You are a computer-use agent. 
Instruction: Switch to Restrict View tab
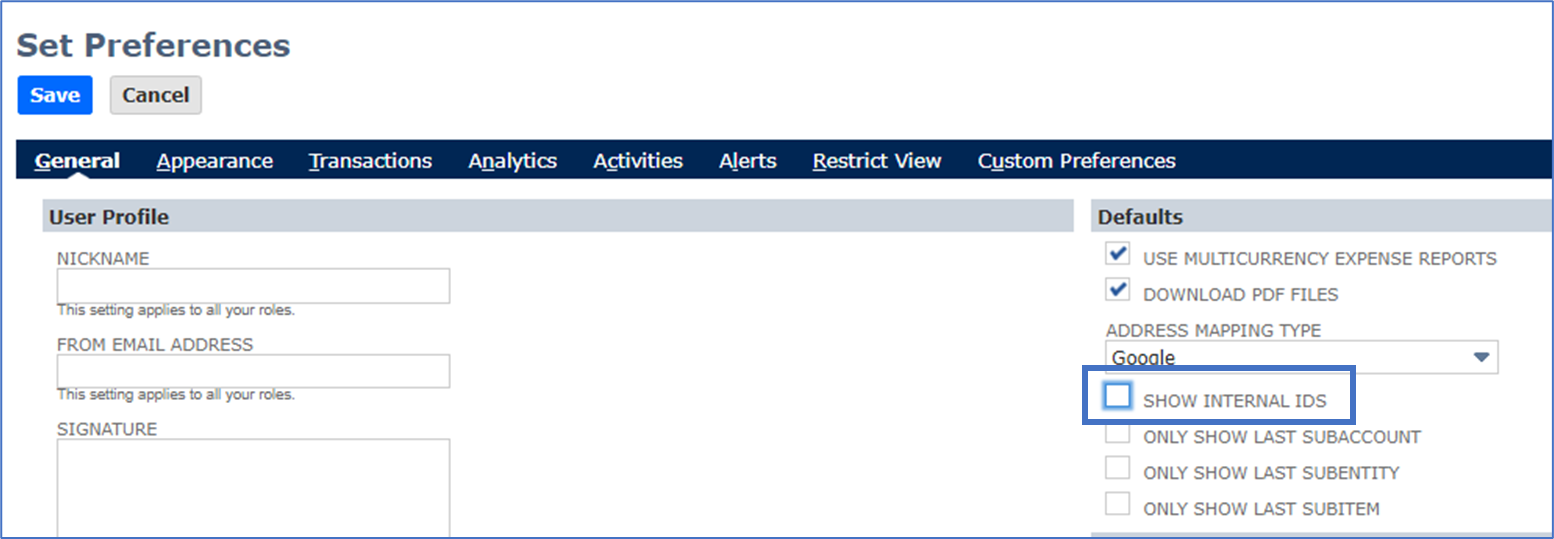(877, 161)
